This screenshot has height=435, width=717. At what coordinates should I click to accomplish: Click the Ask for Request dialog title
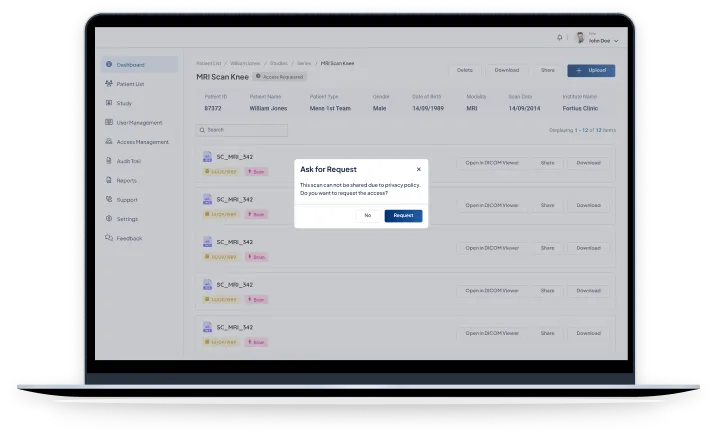(328, 169)
